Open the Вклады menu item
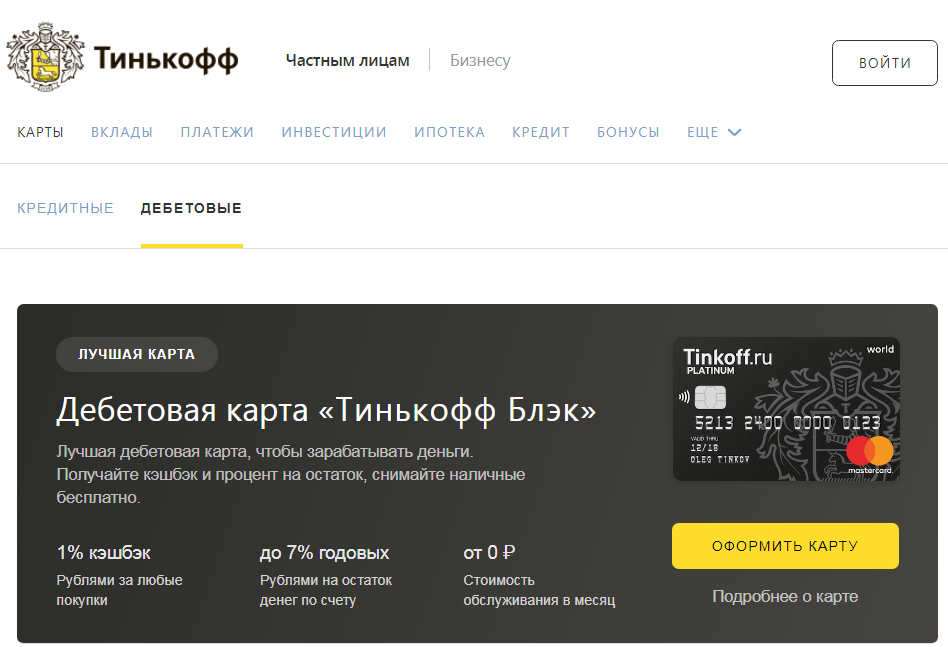This screenshot has height=647, width=948. point(122,132)
